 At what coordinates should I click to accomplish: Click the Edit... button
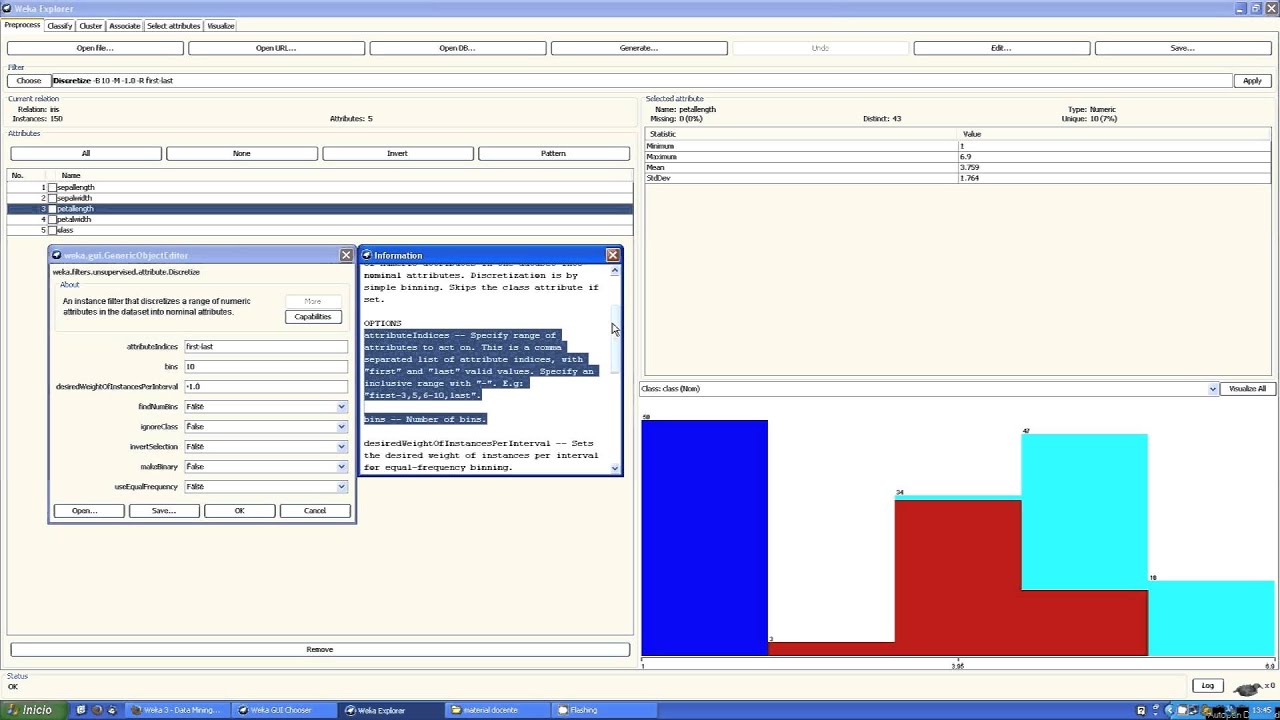point(1001,48)
